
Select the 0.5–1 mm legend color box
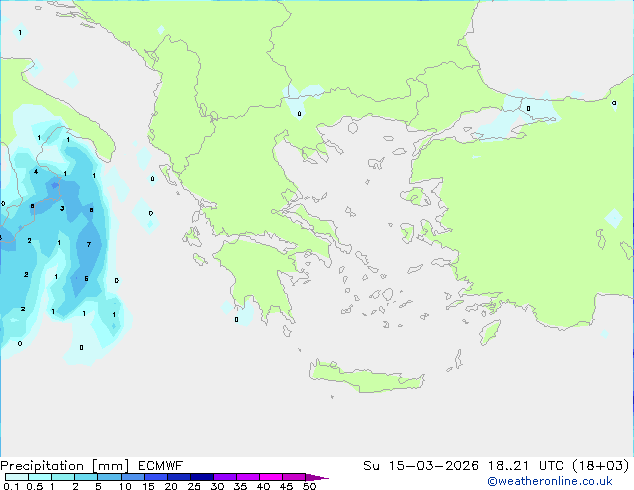point(40,477)
